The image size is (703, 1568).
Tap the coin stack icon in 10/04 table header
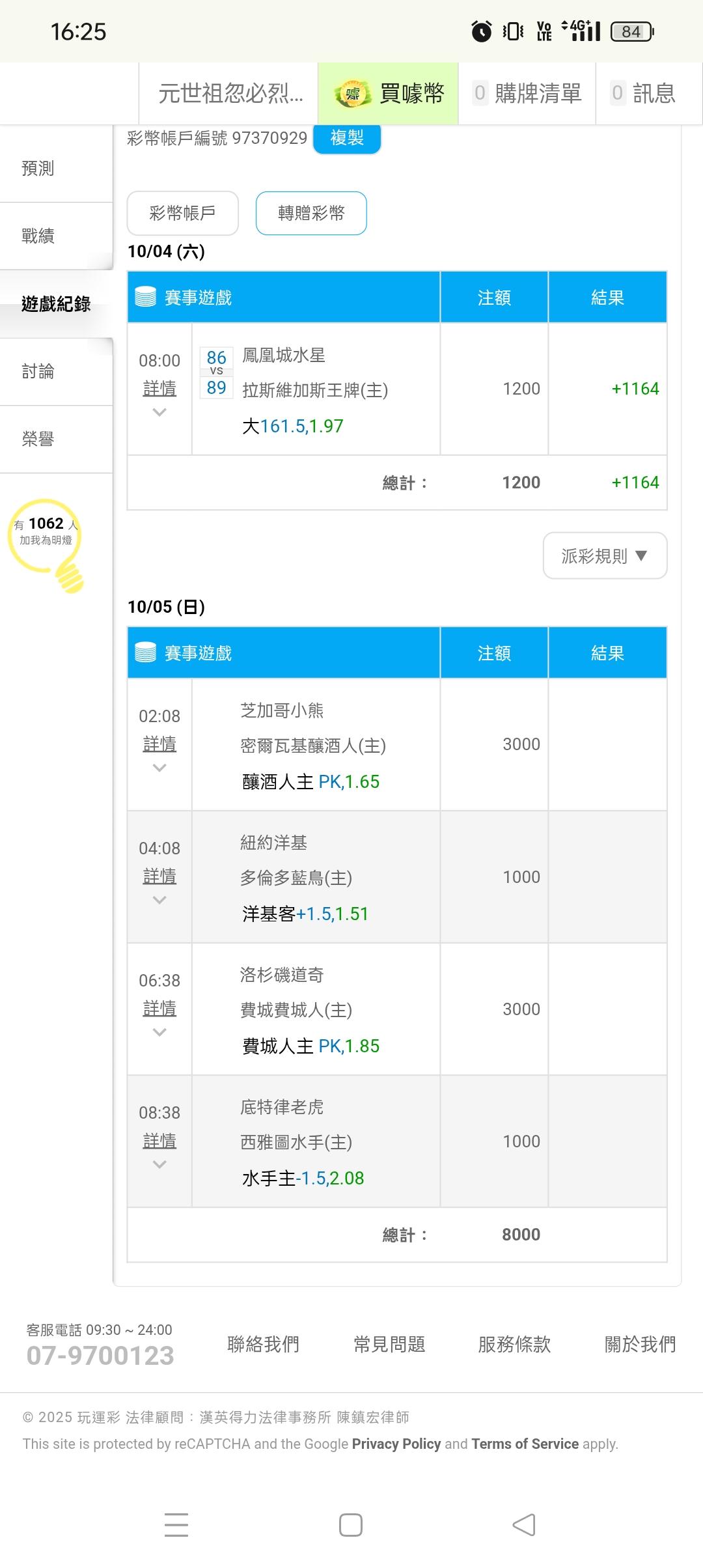tap(145, 298)
